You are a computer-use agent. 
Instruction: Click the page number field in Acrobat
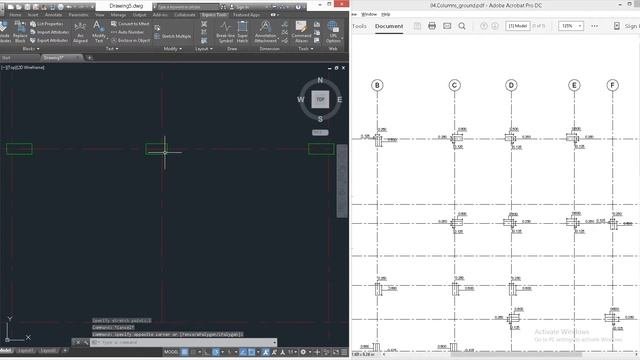518,26
